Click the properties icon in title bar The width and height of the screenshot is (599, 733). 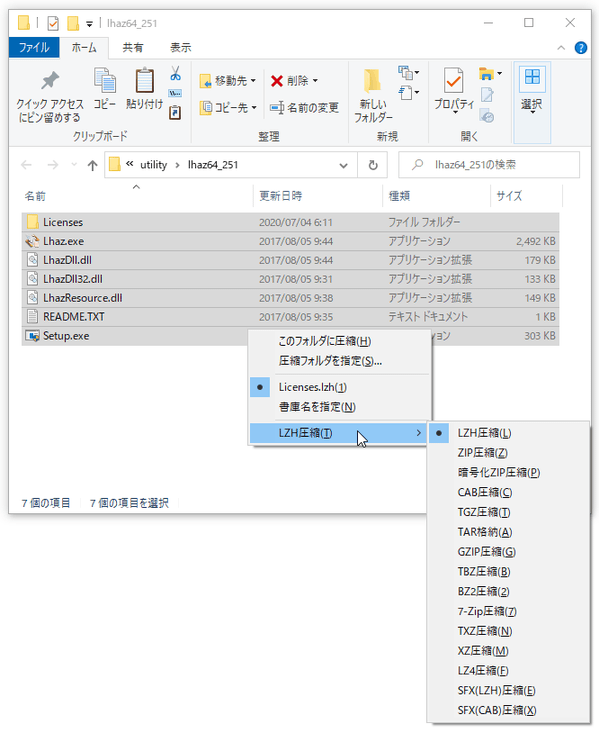(x=53, y=23)
